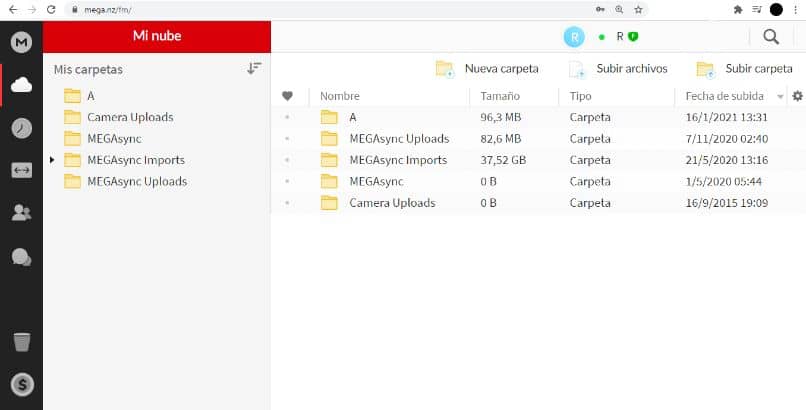Toggle favourite dot for MEGAsync Uploads row
This screenshot has width=806, height=410.
pyautogui.click(x=287, y=139)
